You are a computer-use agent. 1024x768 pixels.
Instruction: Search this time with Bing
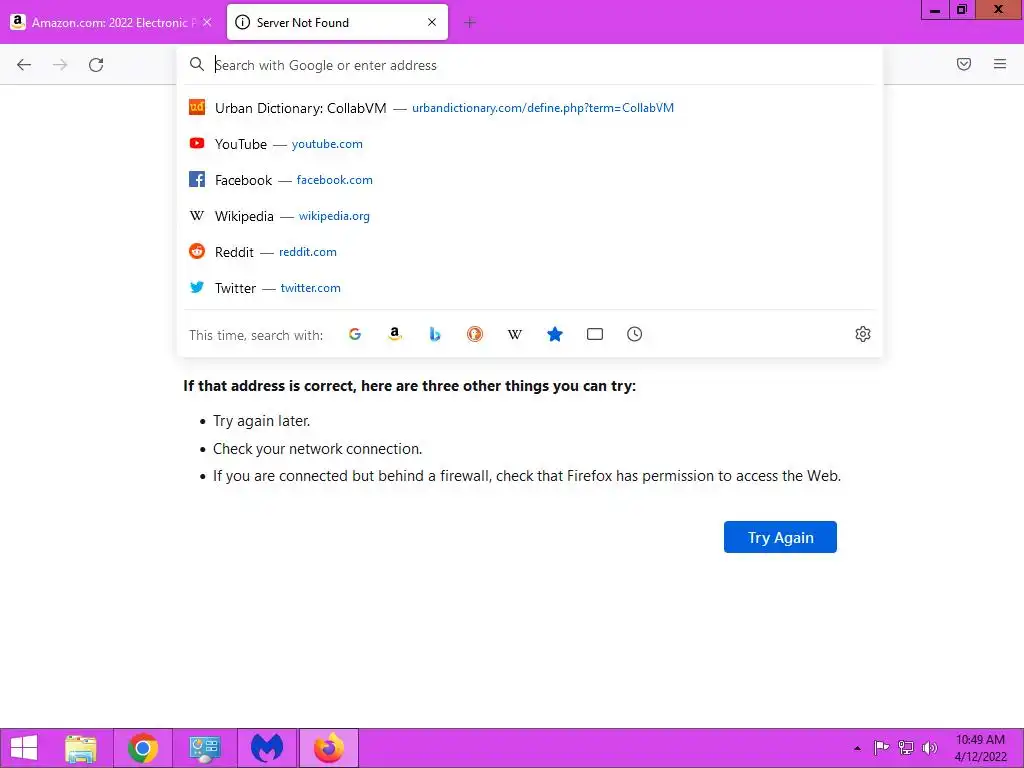(435, 334)
